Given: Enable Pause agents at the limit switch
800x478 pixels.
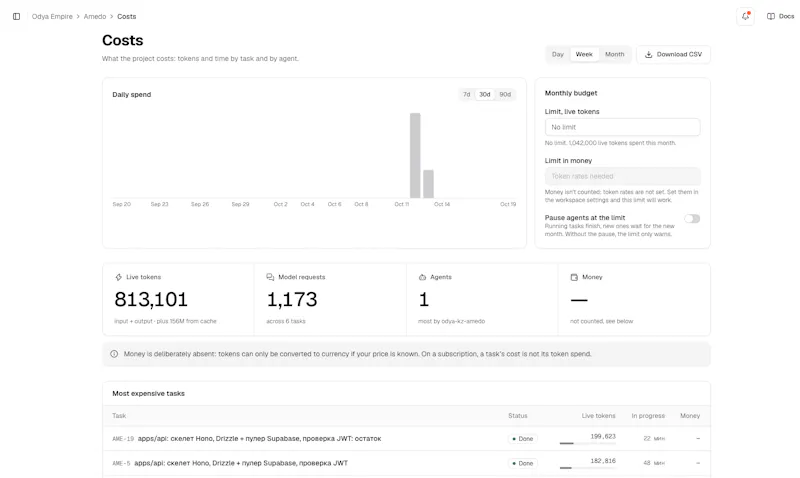Looking at the screenshot, I should (x=692, y=218).
